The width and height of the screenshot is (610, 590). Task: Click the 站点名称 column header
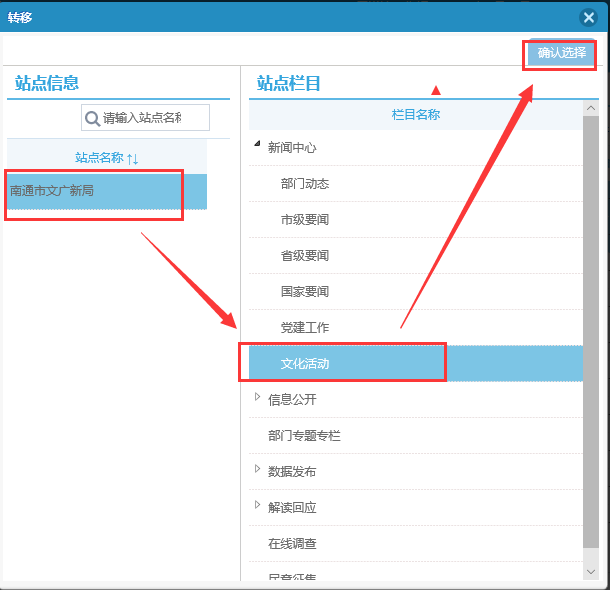pos(107,158)
